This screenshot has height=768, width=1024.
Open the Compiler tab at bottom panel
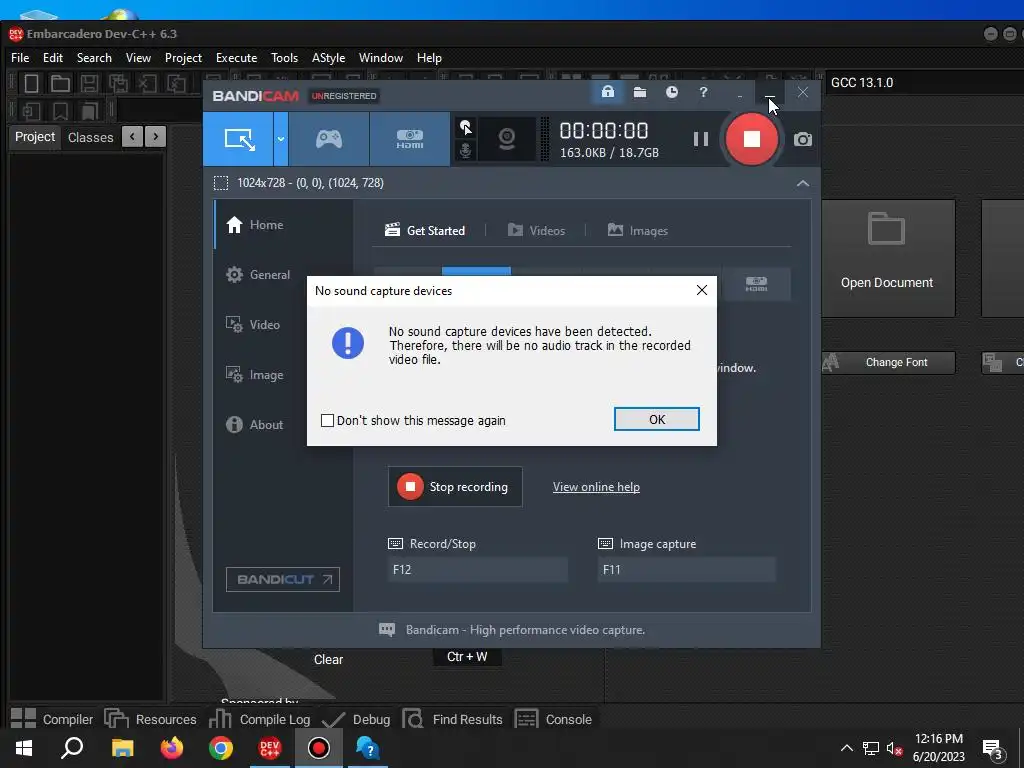[52, 719]
